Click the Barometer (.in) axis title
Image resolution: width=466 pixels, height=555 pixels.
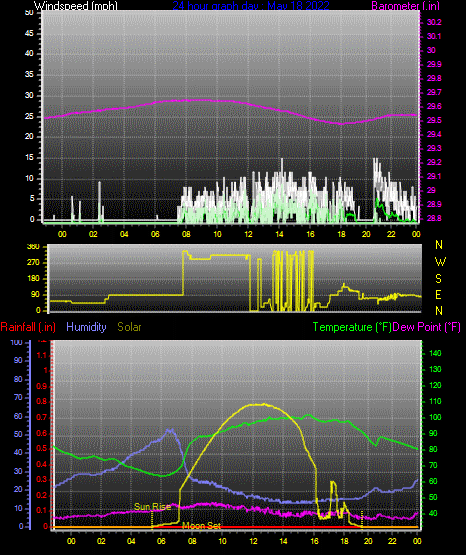405,5
